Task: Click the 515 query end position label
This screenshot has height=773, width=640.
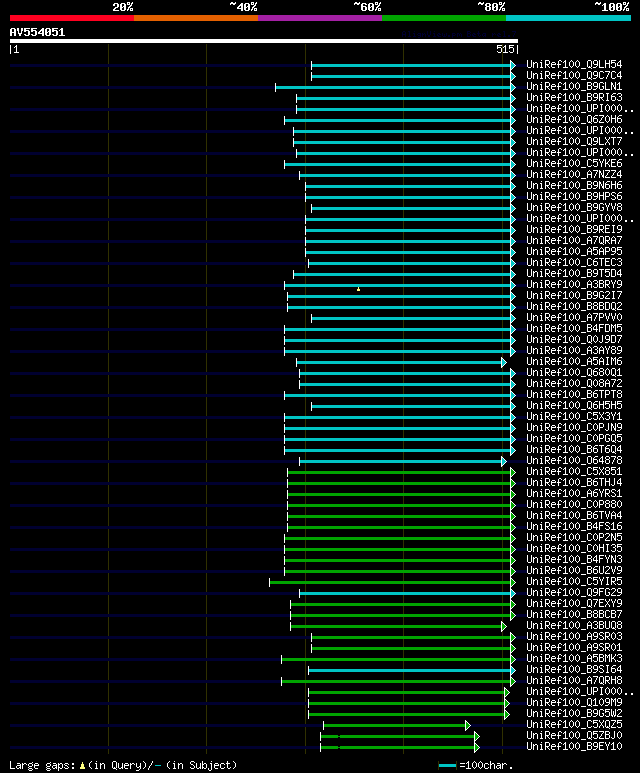Action: (505, 49)
